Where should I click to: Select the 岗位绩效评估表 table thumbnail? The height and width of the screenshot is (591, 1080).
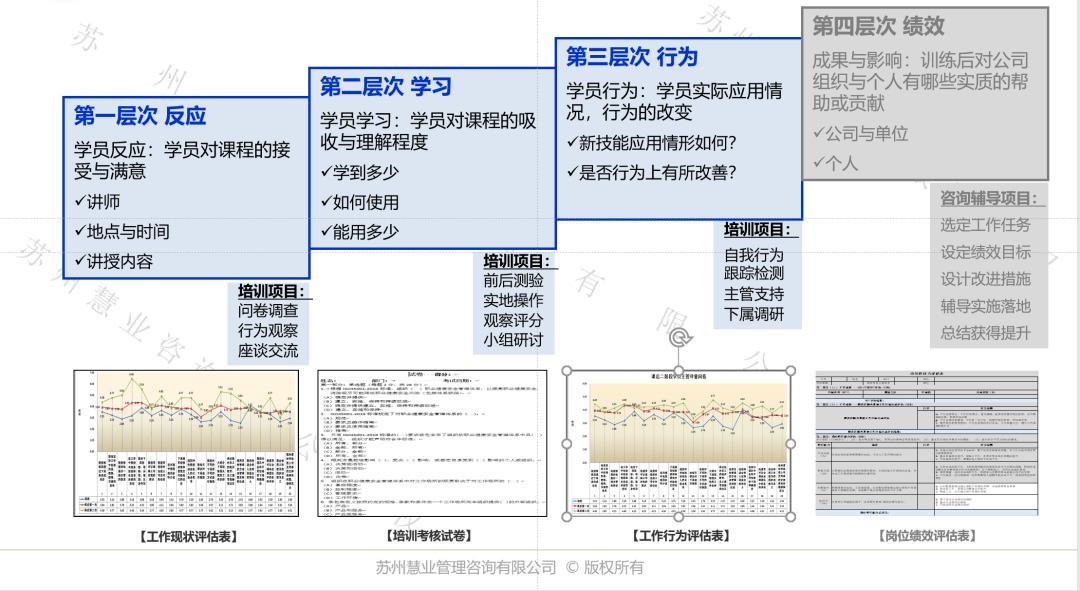tap(927, 445)
